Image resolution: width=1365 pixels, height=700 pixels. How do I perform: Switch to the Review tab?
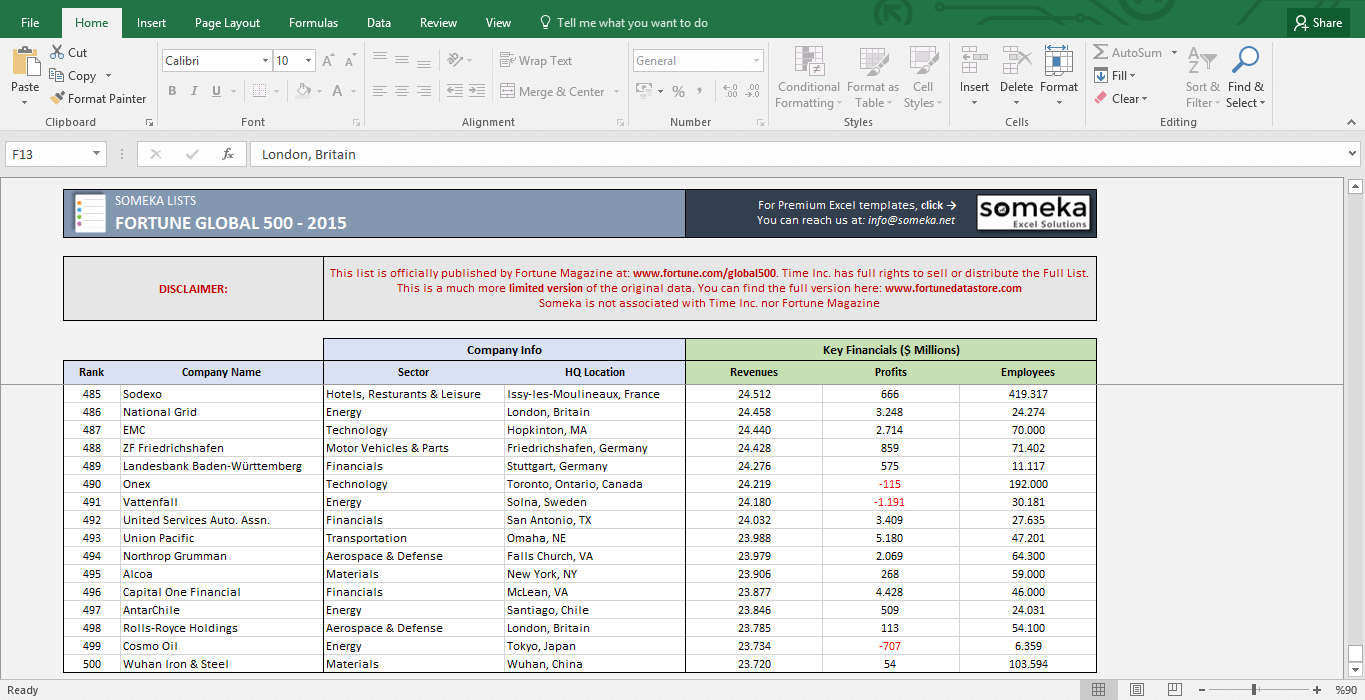pos(438,22)
